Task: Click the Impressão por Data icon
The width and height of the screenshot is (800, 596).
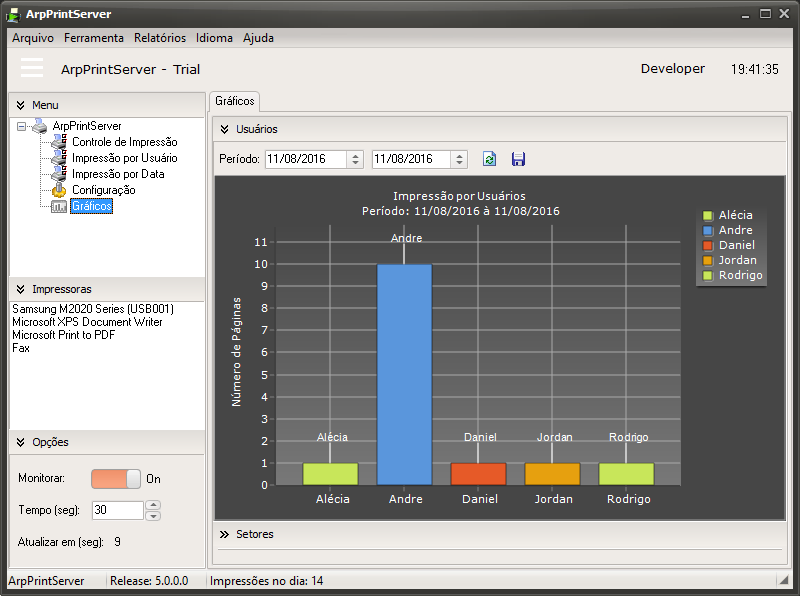Action: pyautogui.click(x=59, y=174)
